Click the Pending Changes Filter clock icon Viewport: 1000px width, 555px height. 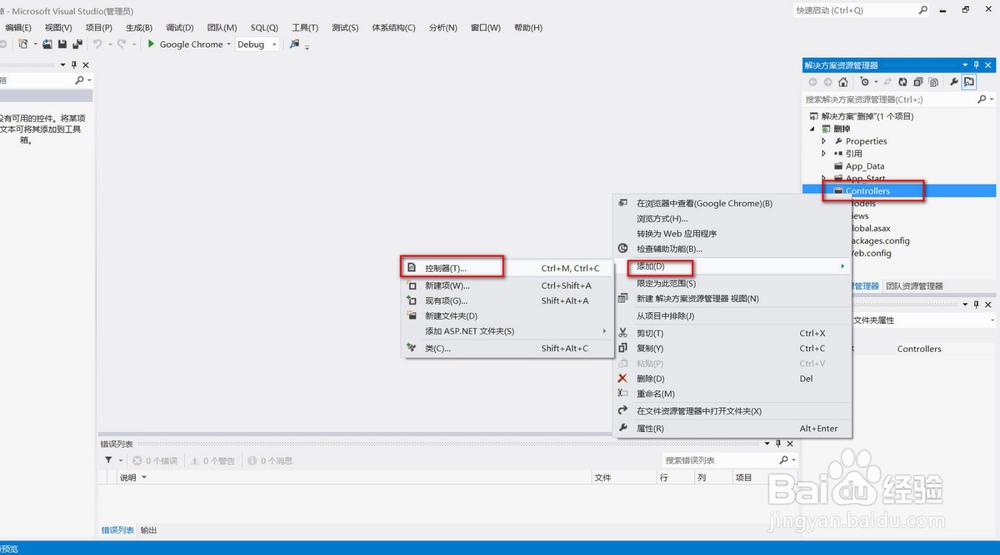(864, 82)
